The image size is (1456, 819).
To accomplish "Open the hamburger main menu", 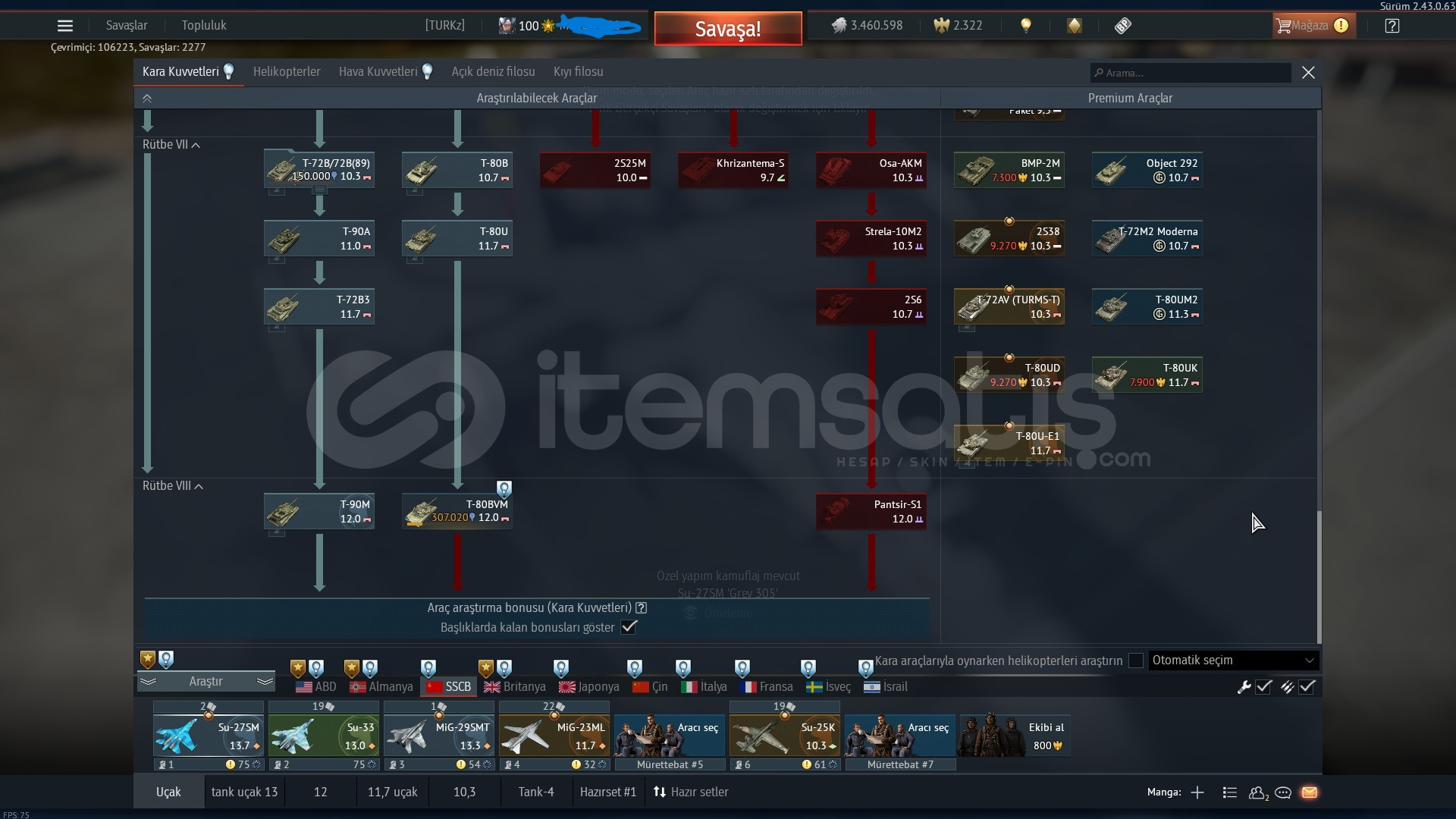I will tap(65, 26).
